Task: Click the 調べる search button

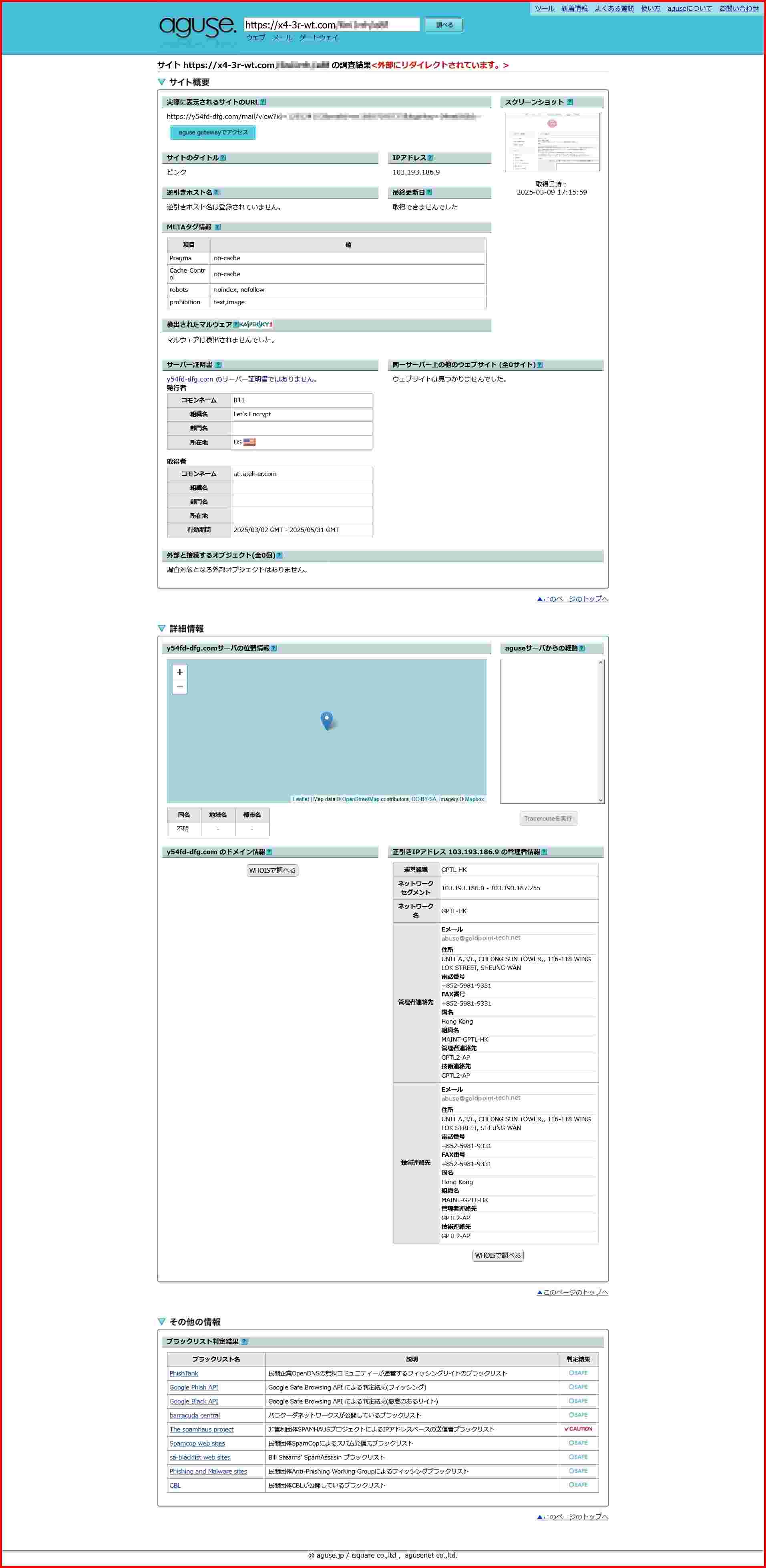Action: [444, 25]
